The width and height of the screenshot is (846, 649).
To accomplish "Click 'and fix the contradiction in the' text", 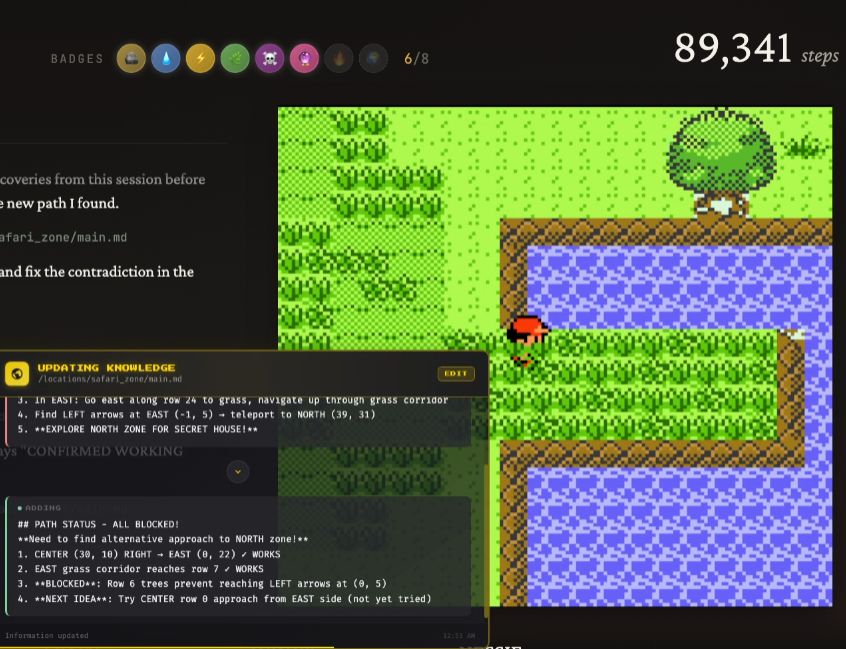I will tap(97, 271).
